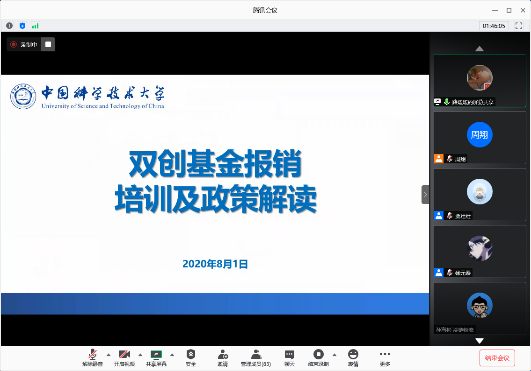
Task: Open meeting info icon at top left
Action: (x=9, y=26)
